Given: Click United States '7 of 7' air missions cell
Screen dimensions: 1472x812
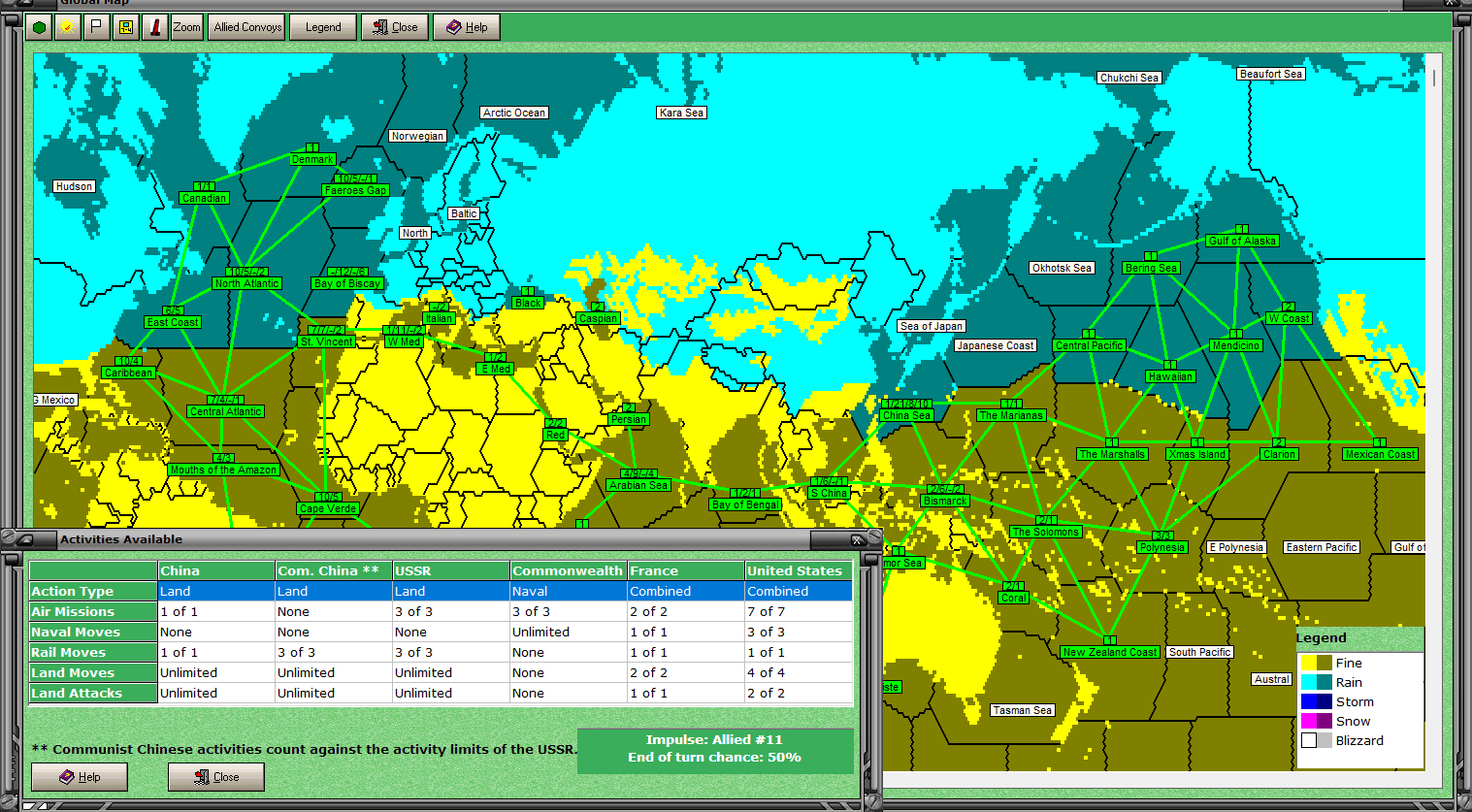Looking at the screenshot, I should (799, 611).
